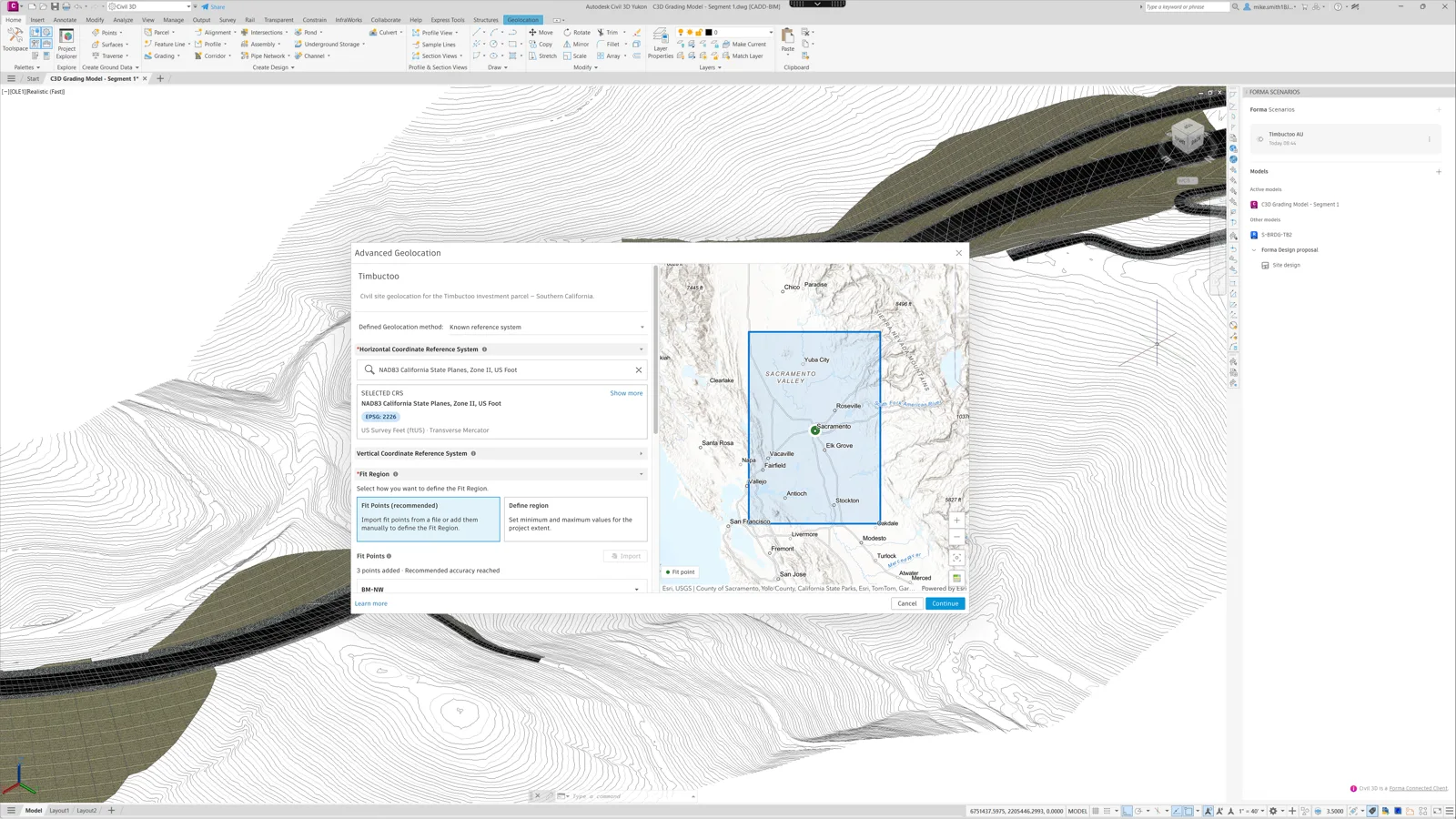Click info icon beside Fit Points
Viewport: 1456px width, 819px height.
point(389,556)
